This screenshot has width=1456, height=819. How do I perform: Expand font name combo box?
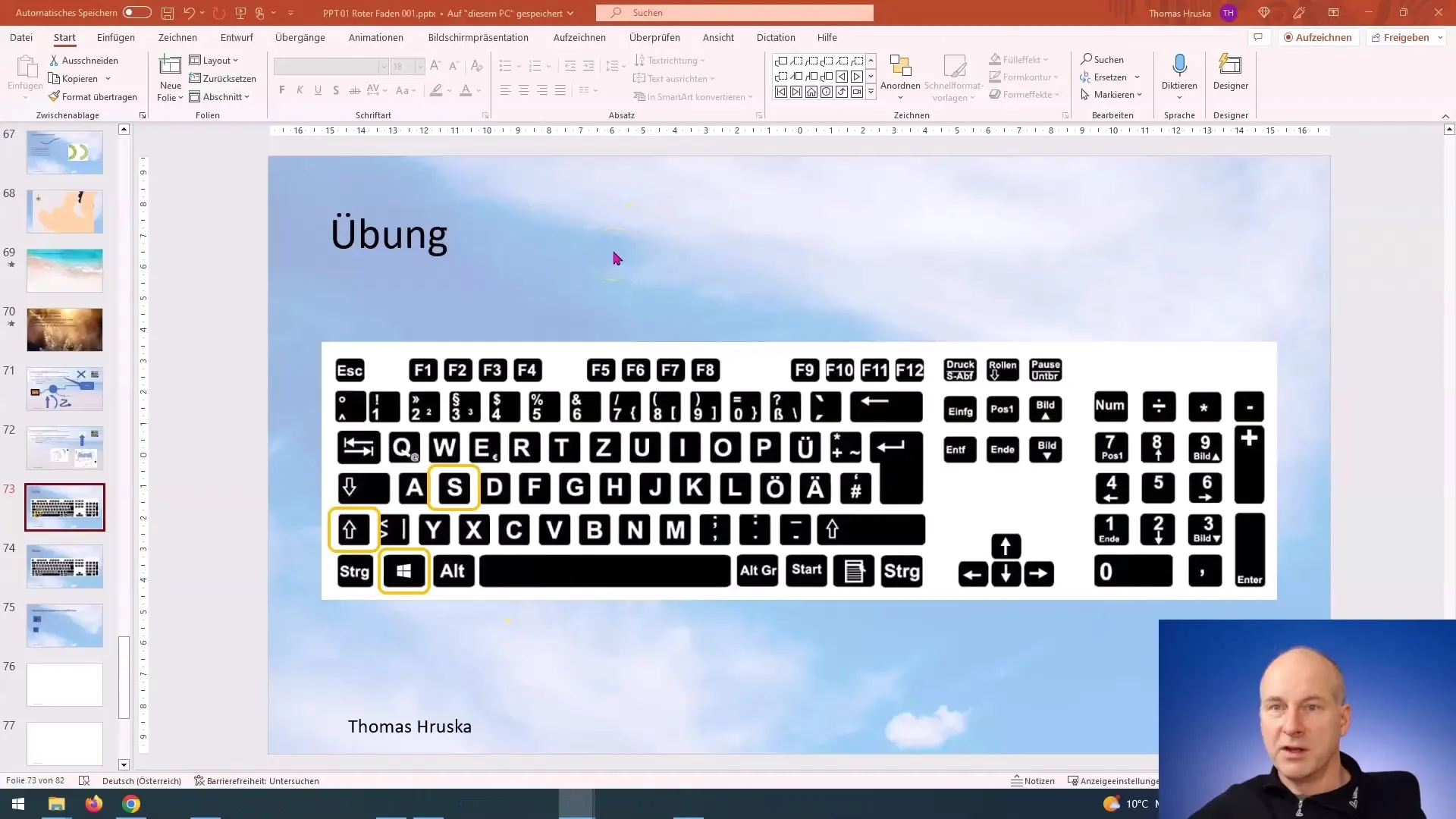point(384,67)
